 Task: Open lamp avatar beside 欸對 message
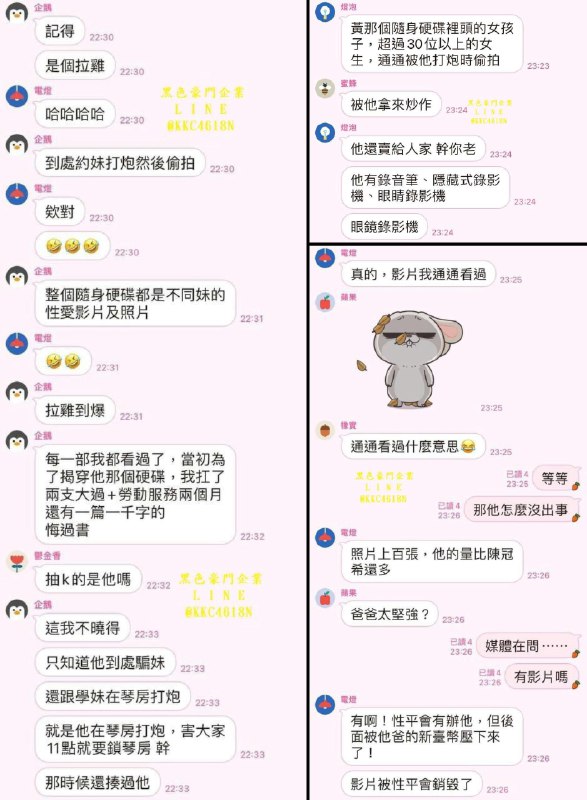coord(16,194)
